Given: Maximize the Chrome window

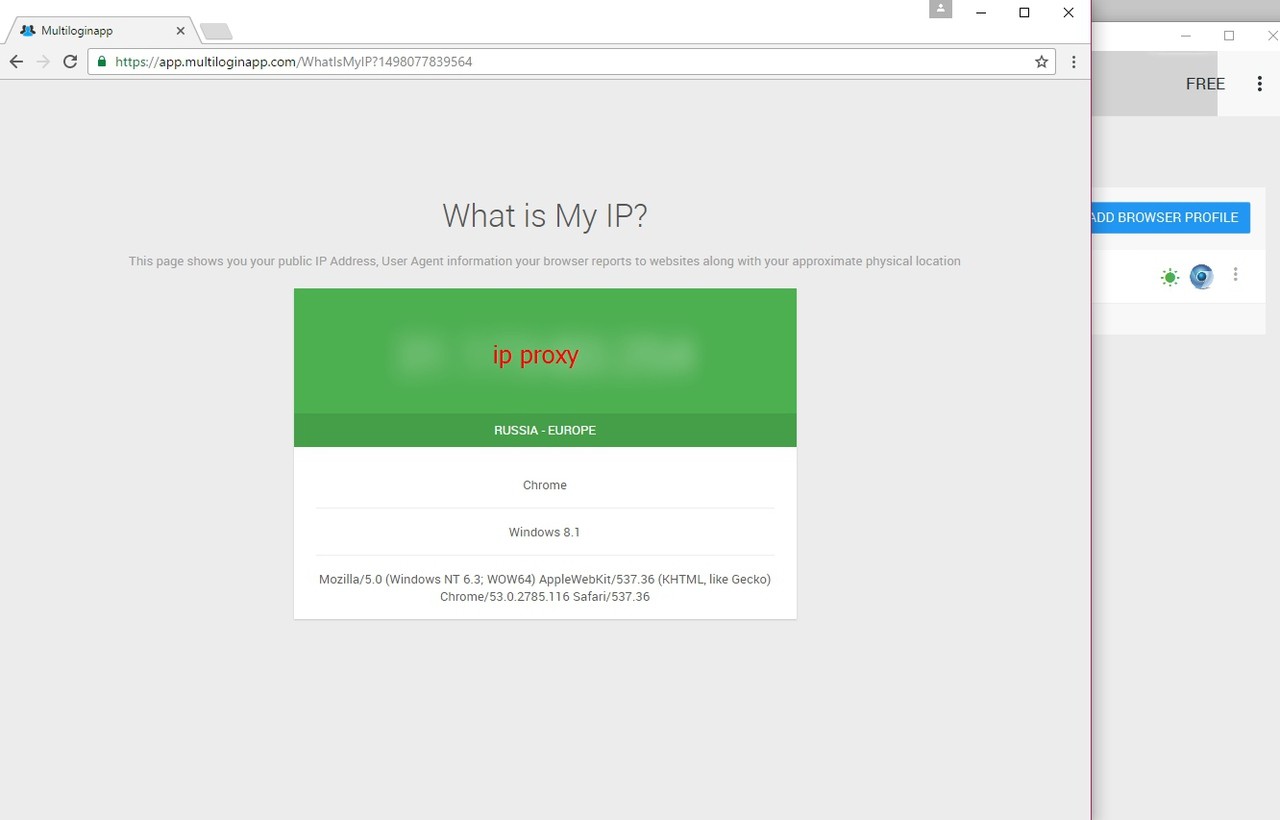Looking at the screenshot, I should tap(1024, 13).
